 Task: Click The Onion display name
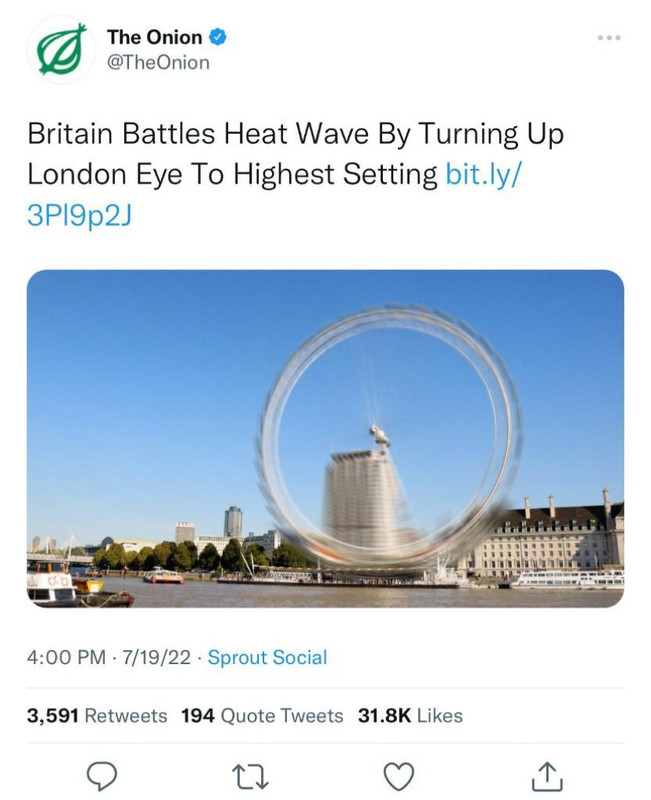(155, 37)
